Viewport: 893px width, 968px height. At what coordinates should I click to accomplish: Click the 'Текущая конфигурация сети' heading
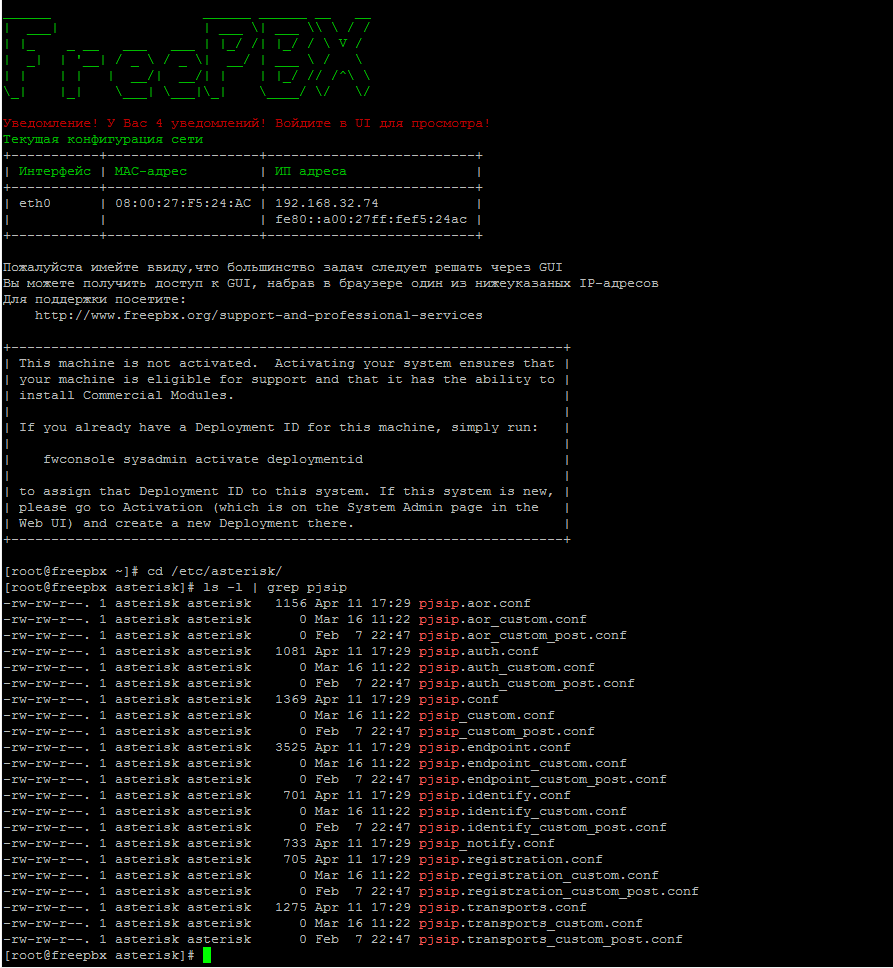point(102,140)
